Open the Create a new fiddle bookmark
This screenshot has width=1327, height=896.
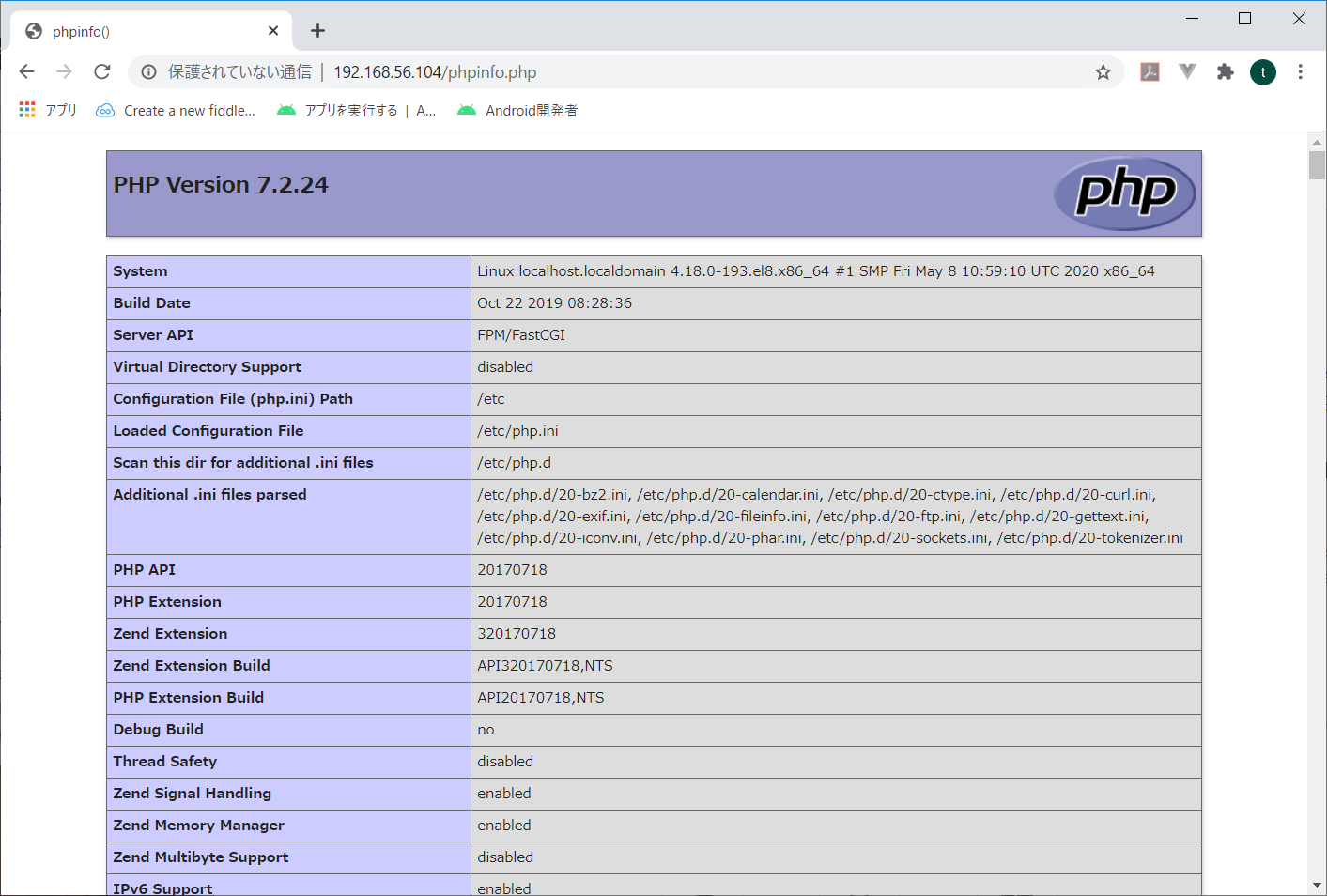pos(176,110)
